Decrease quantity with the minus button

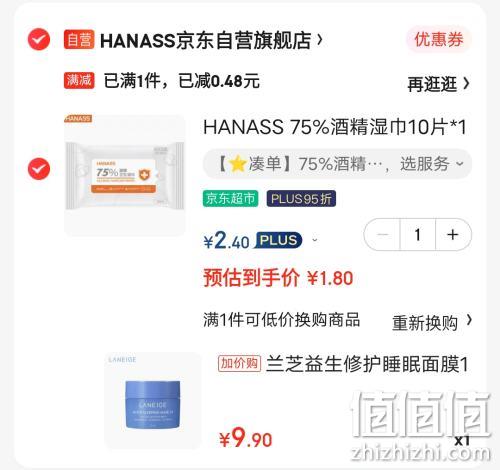pyautogui.click(x=382, y=235)
